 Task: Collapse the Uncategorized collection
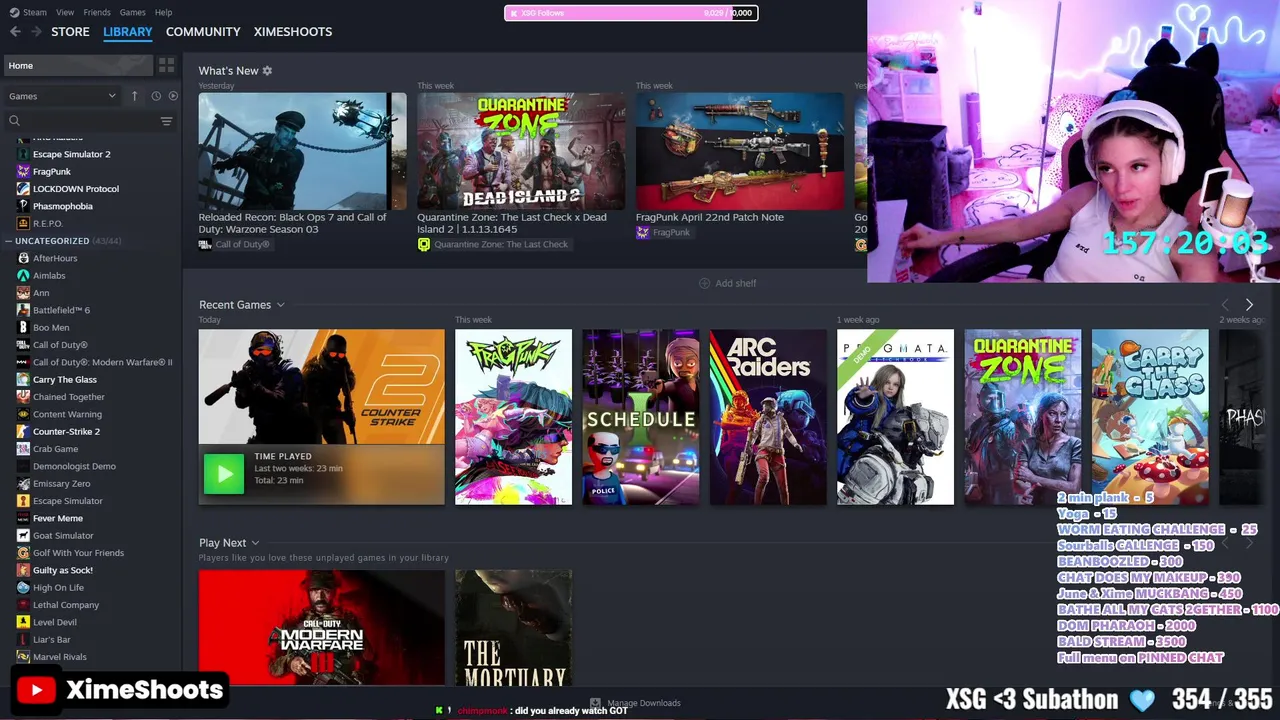coord(8,241)
